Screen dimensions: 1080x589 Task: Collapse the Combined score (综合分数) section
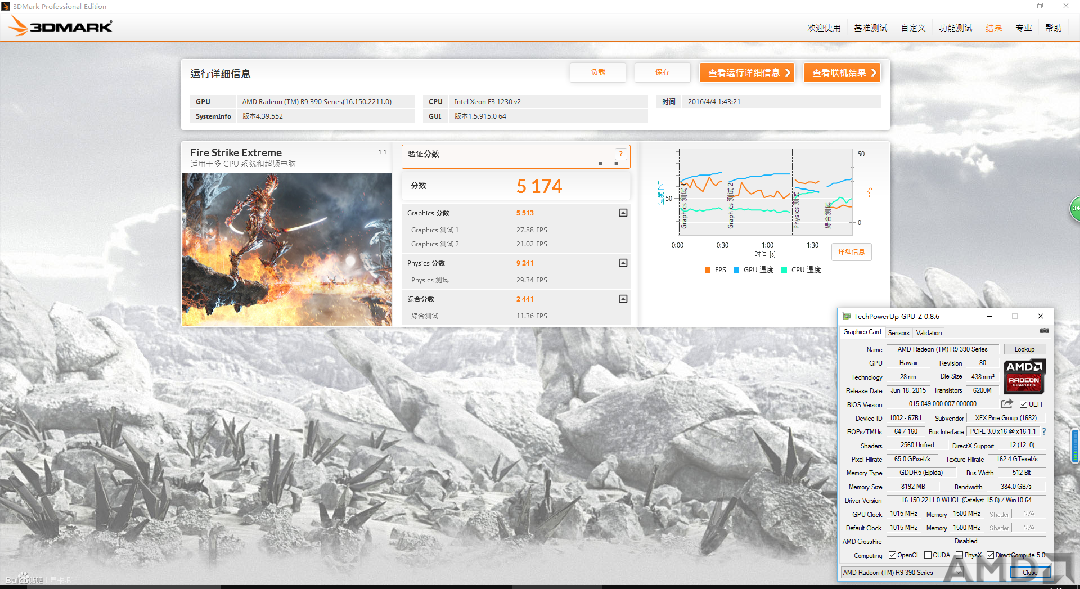point(623,299)
